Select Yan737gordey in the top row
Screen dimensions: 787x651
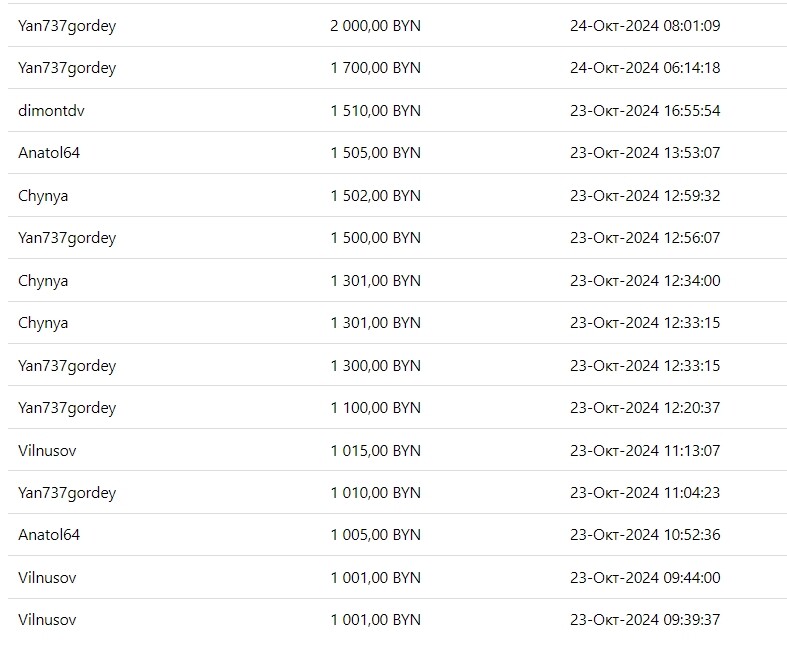click(67, 26)
